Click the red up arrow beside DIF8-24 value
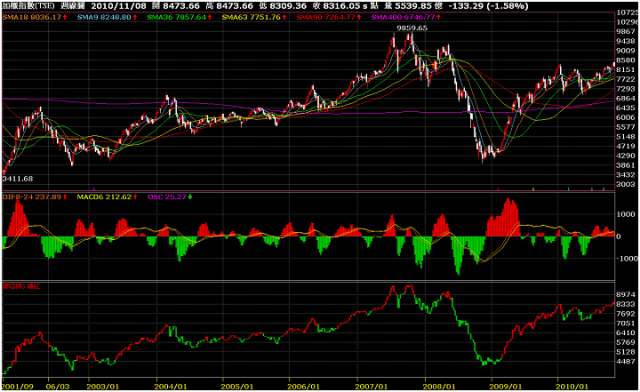 tap(65, 197)
